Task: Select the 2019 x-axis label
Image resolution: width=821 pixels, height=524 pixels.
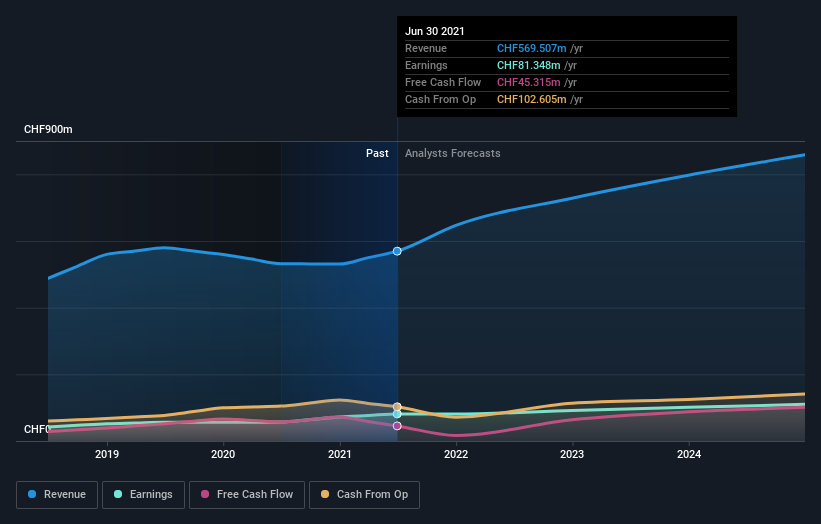Action: pyautogui.click(x=107, y=454)
